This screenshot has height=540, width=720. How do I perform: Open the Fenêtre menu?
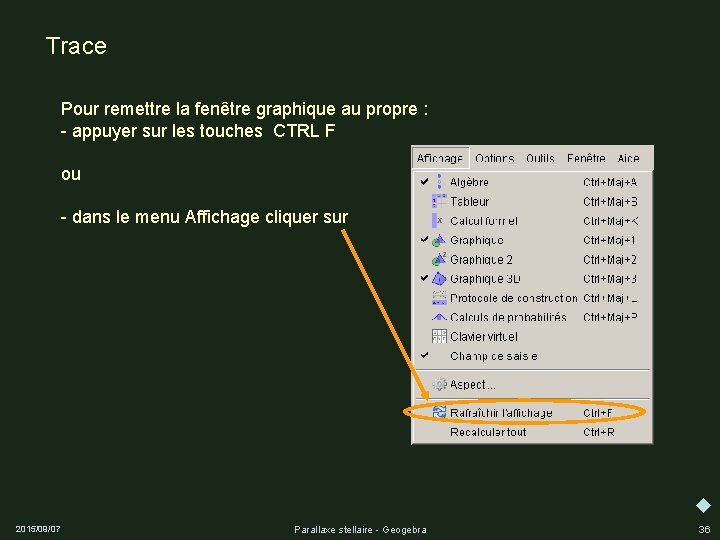[x=586, y=158]
